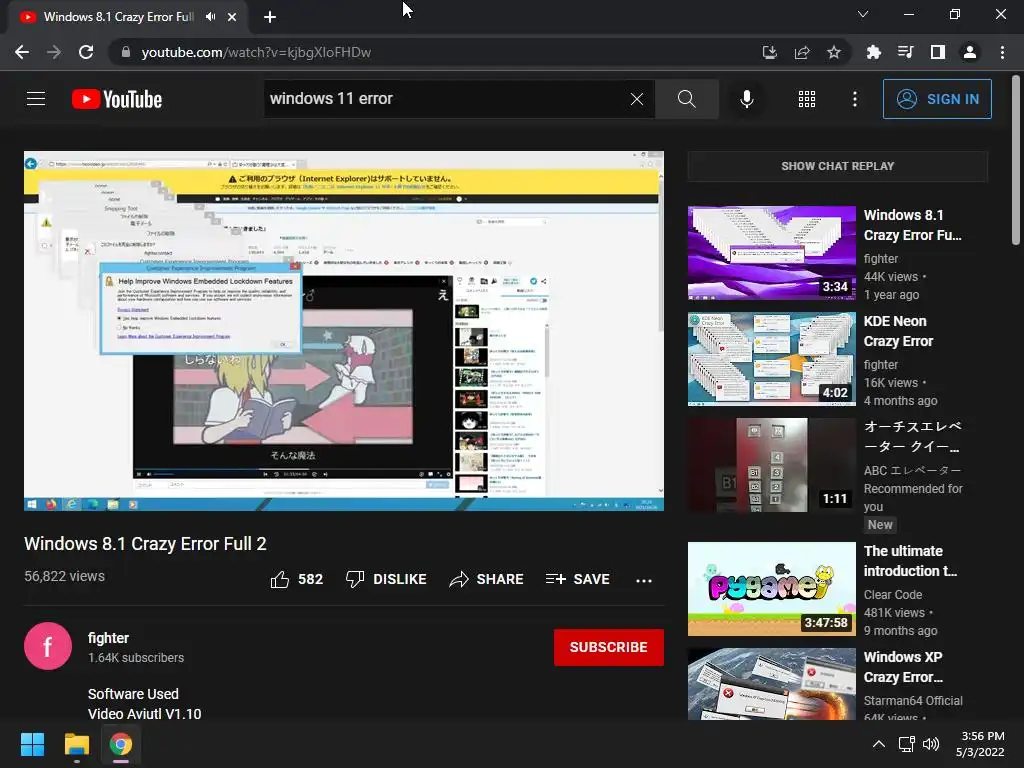Click the 1.64K subscribers text
The width and height of the screenshot is (1024, 768).
coord(136,658)
